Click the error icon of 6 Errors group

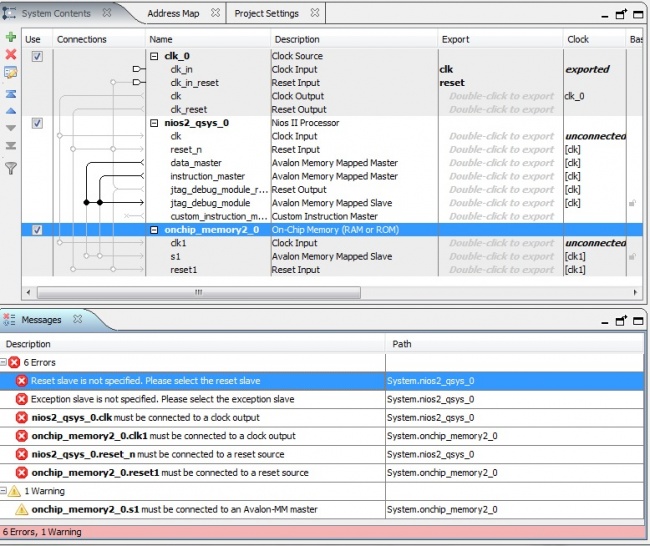pos(14,362)
